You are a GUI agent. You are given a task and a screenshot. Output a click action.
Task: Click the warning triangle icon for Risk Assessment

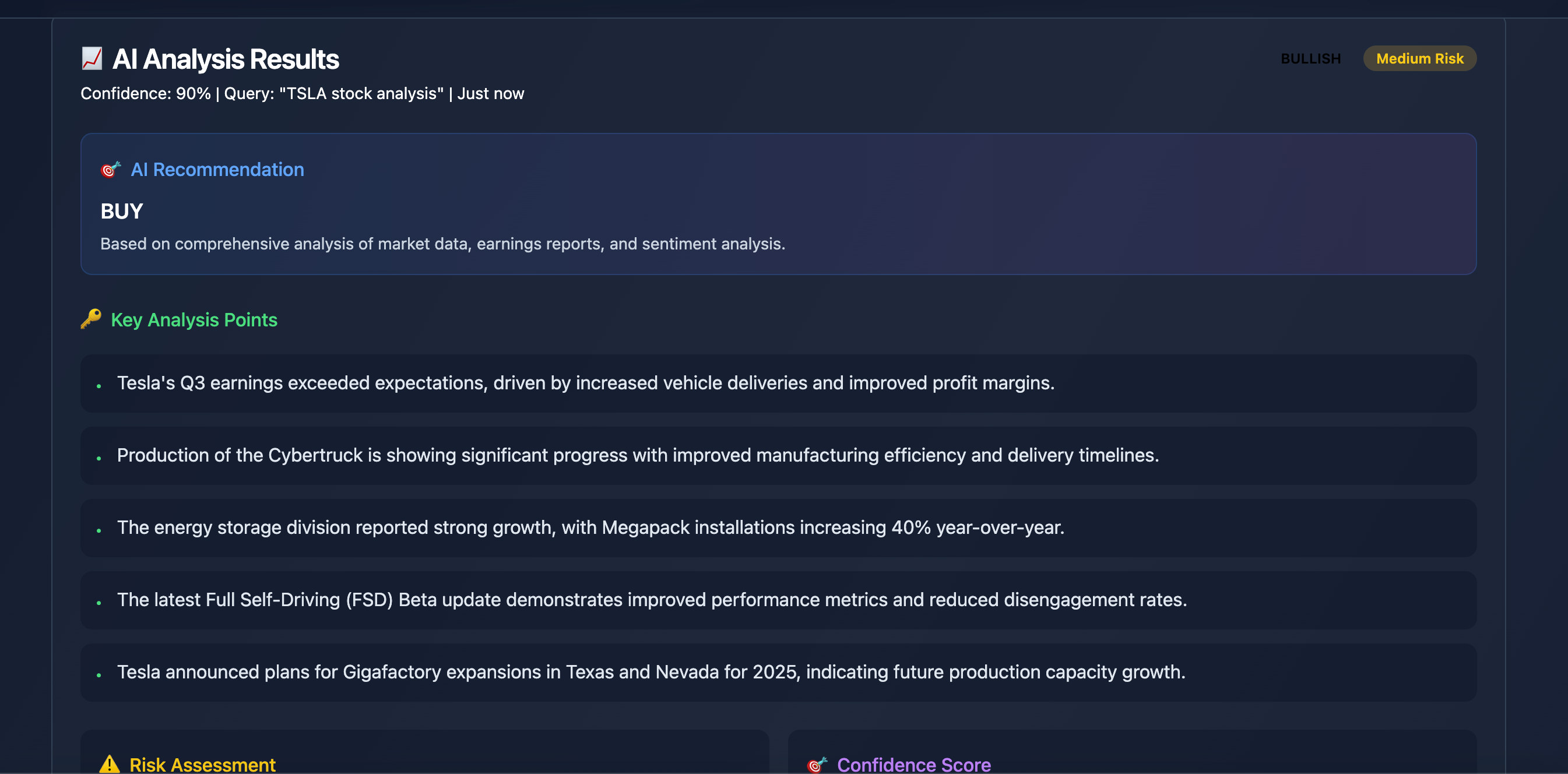(110, 764)
